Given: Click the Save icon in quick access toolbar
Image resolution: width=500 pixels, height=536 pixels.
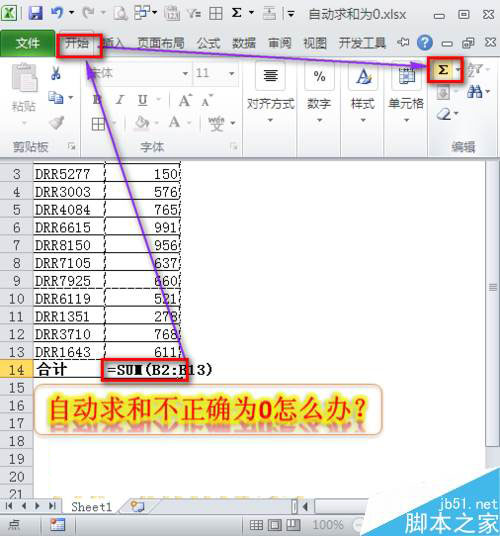Looking at the screenshot, I should [36, 14].
